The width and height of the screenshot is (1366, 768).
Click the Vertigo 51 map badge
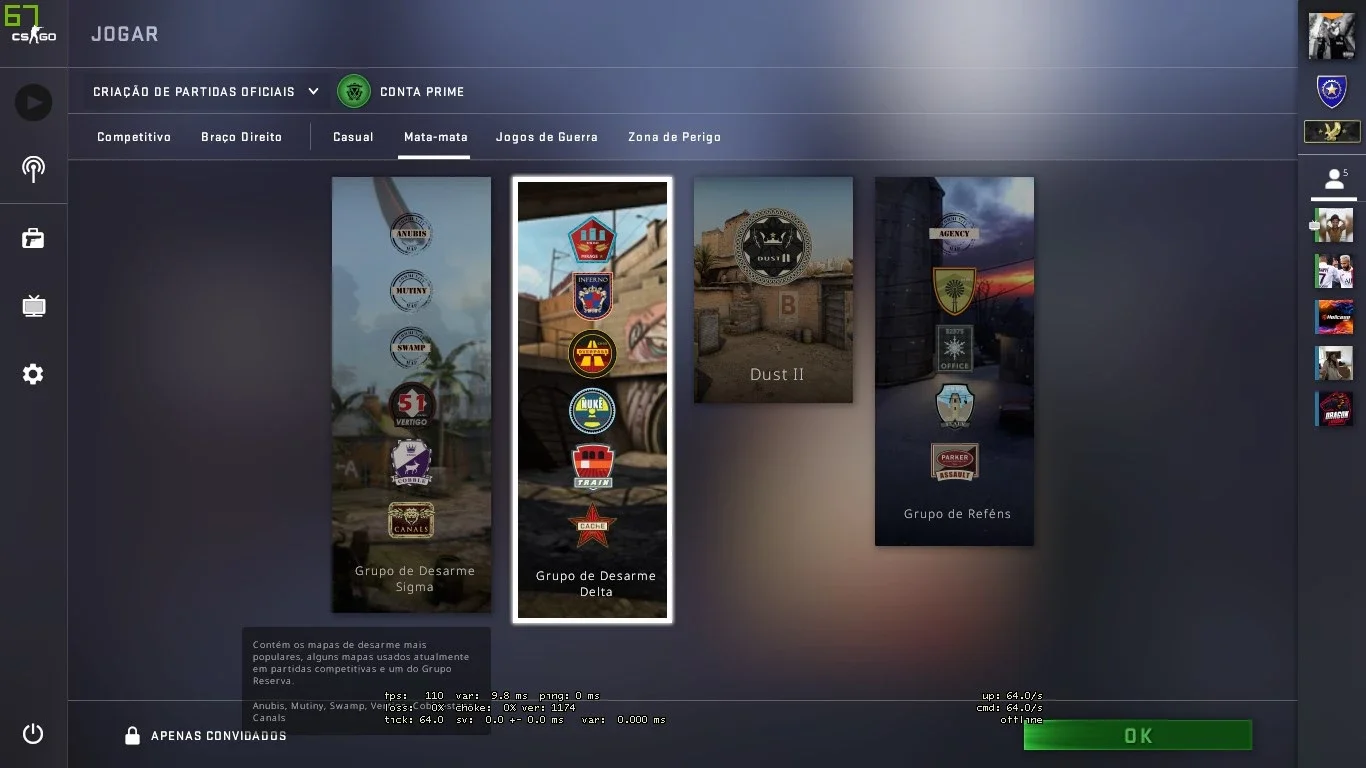pyautogui.click(x=411, y=405)
